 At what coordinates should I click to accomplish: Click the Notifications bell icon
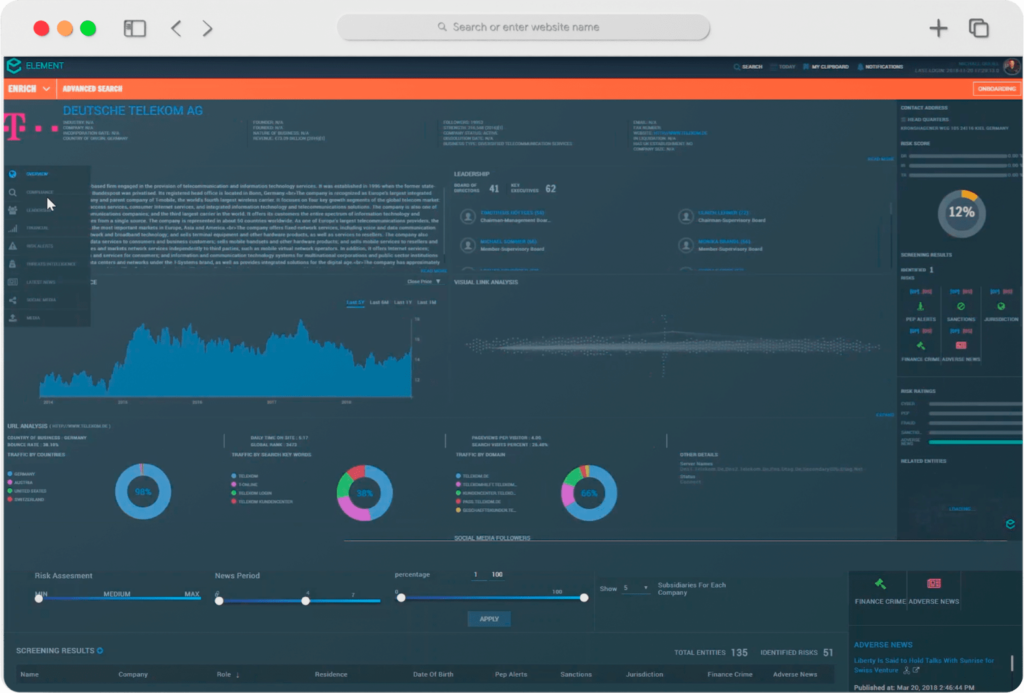860,67
